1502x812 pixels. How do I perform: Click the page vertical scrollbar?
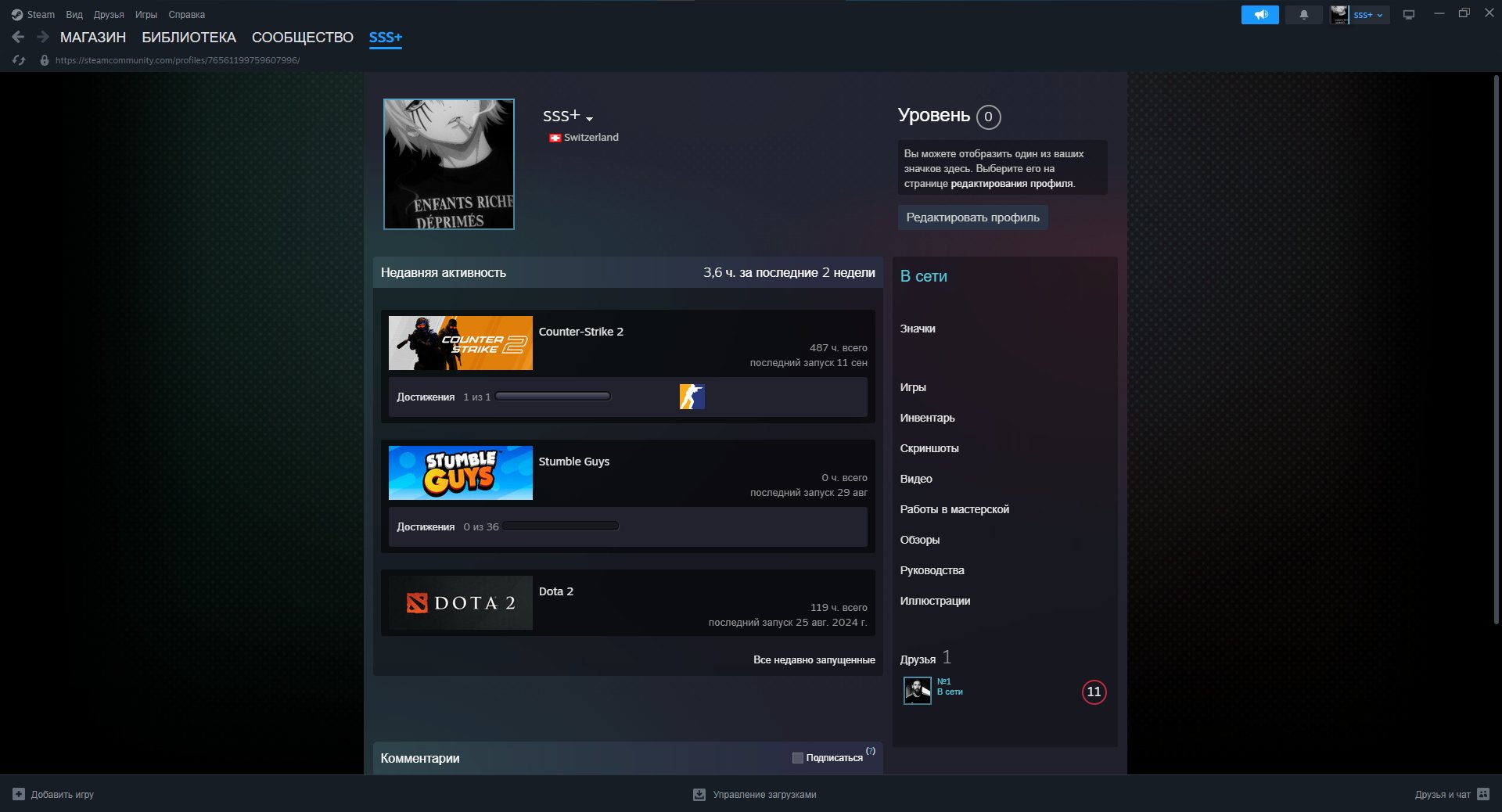(x=1496, y=350)
